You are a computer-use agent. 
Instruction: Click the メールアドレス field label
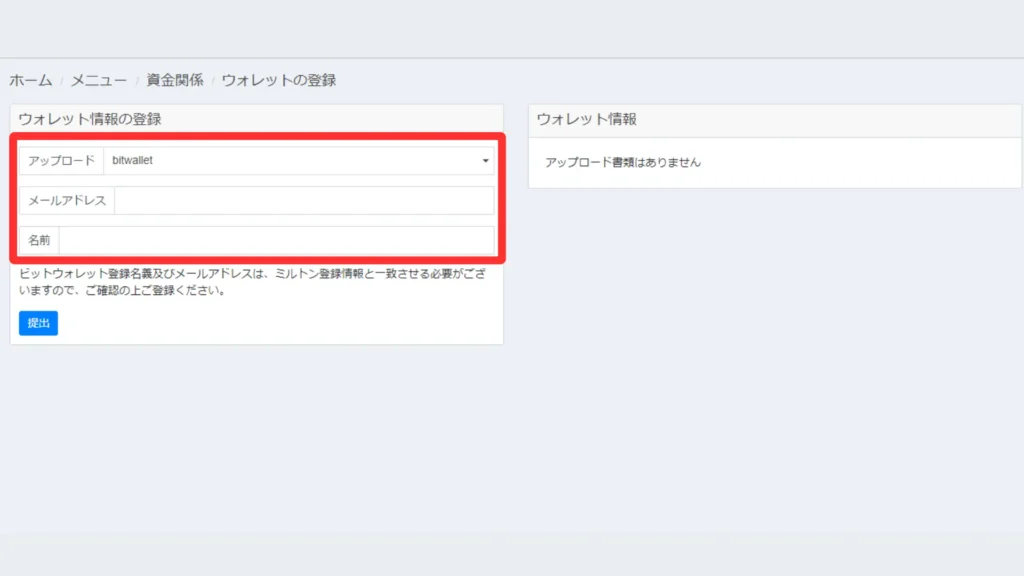[x=67, y=200]
